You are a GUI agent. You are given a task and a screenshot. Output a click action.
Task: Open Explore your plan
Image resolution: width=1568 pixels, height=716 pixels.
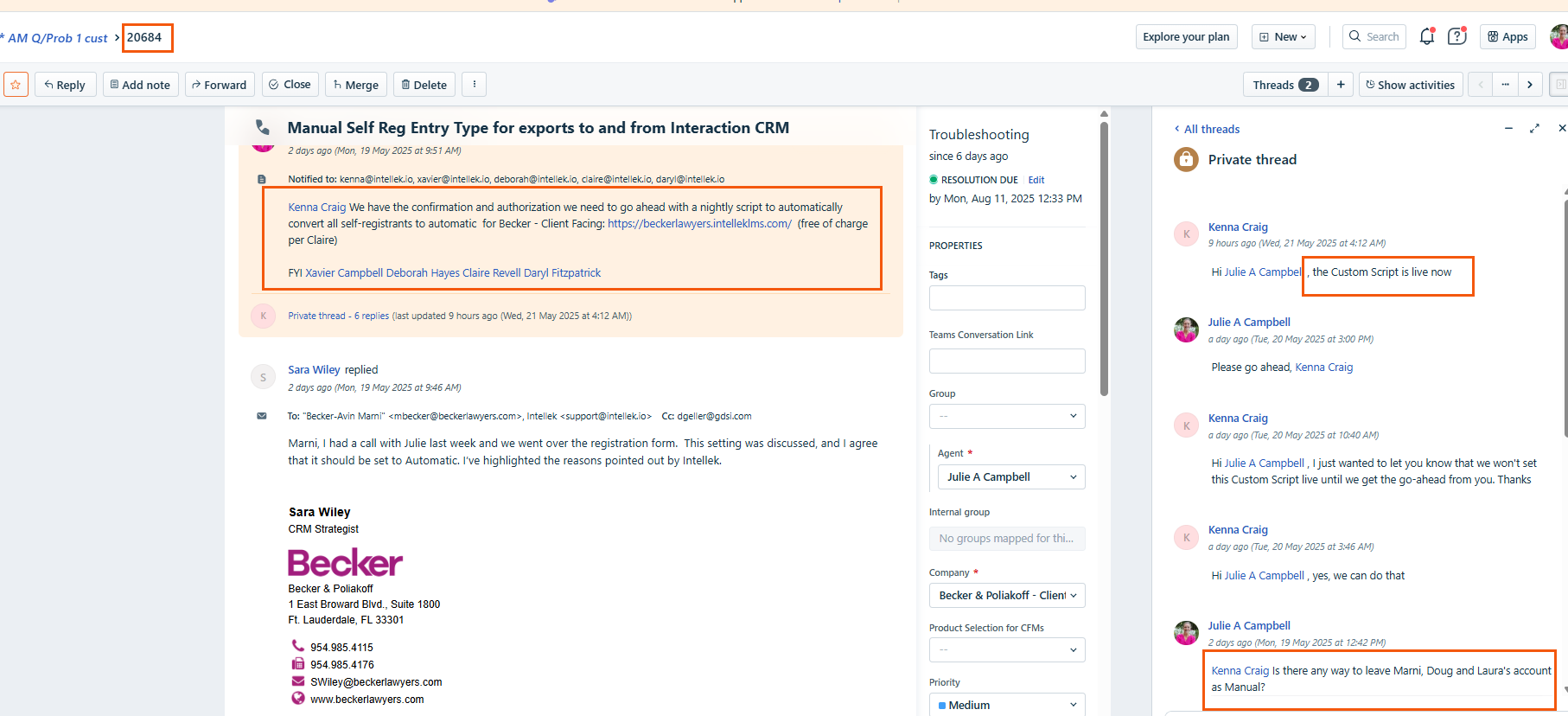[x=1186, y=37]
